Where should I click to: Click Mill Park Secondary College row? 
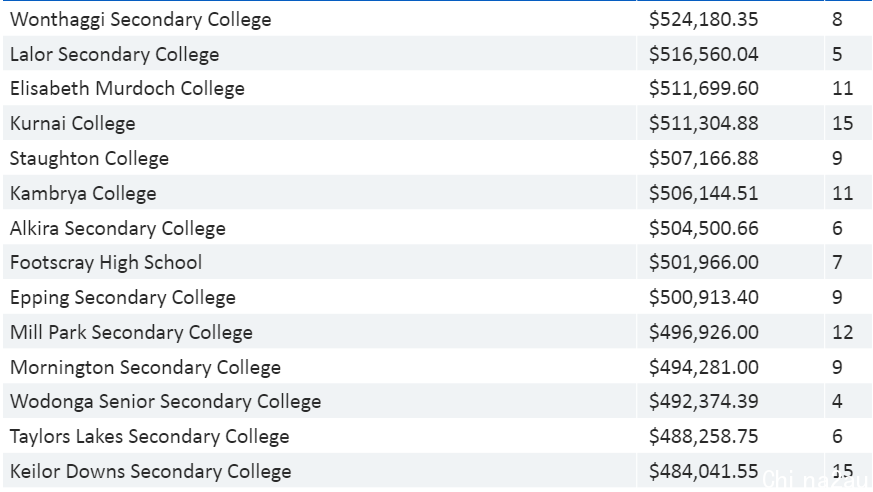click(436, 332)
